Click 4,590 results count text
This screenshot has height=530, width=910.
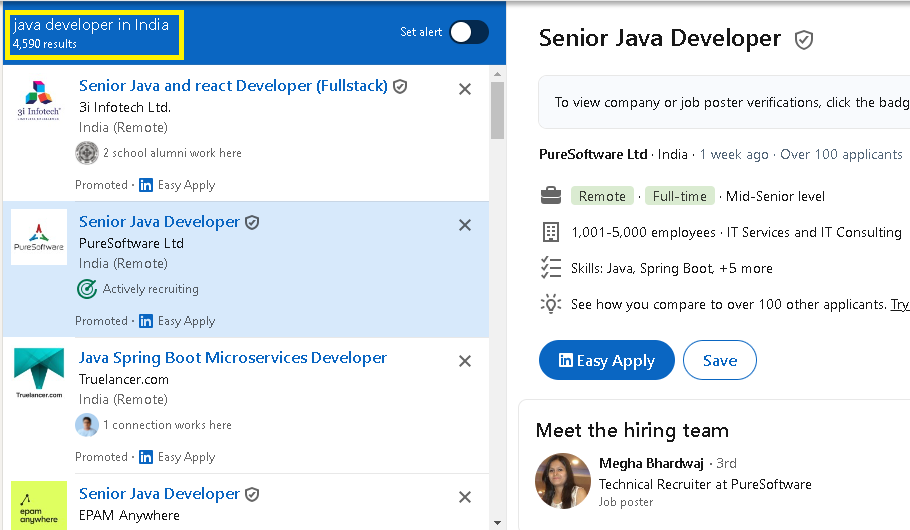click(x=45, y=44)
